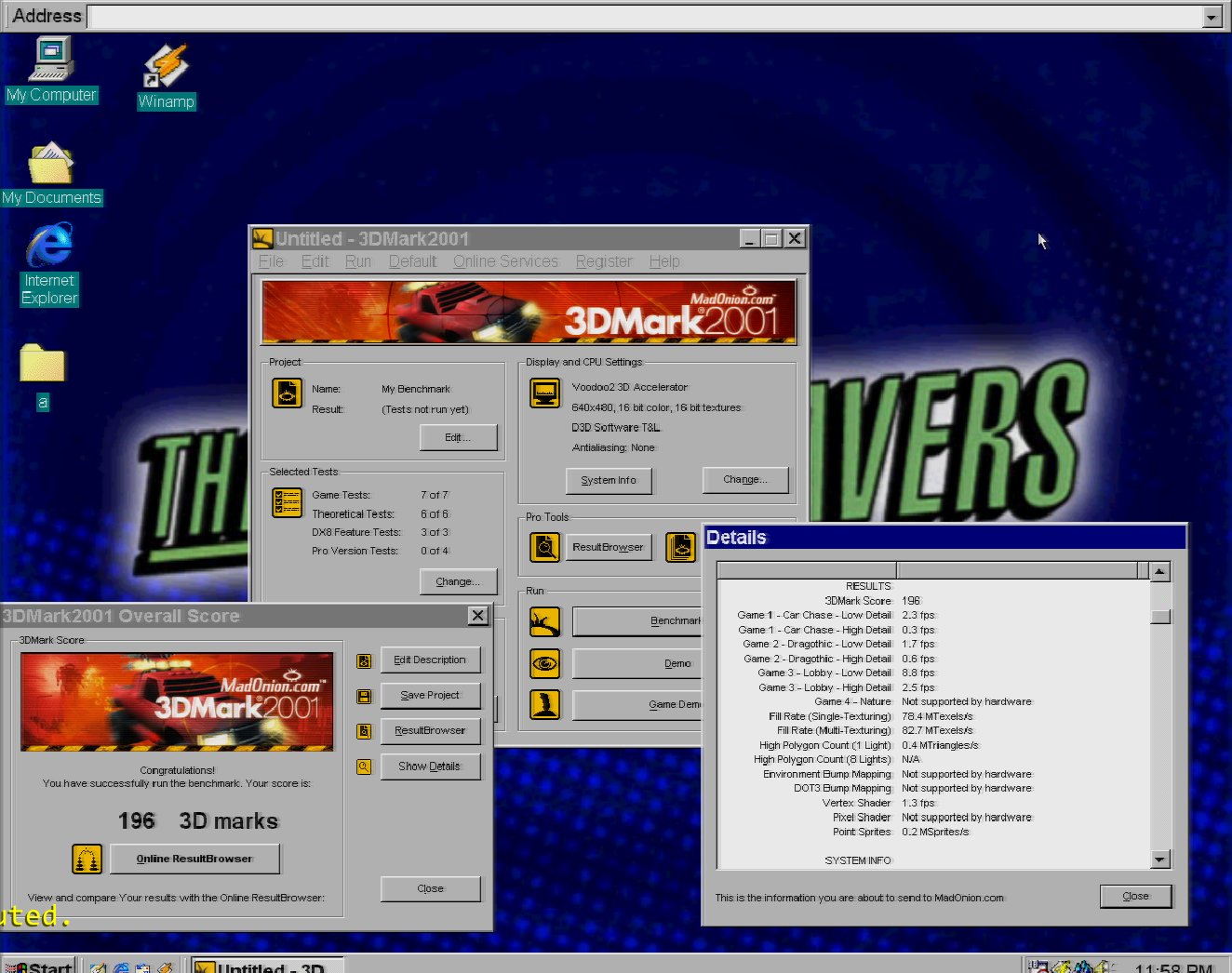Click the Edit Description button
The height and width of the screenshot is (973, 1232).
[430, 660]
